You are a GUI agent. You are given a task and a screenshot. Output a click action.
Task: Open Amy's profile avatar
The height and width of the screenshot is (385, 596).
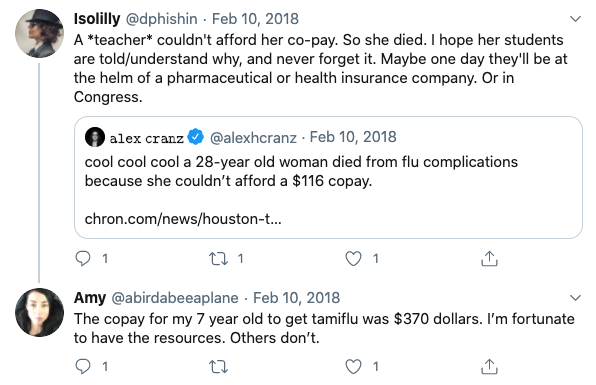click(x=39, y=312)
